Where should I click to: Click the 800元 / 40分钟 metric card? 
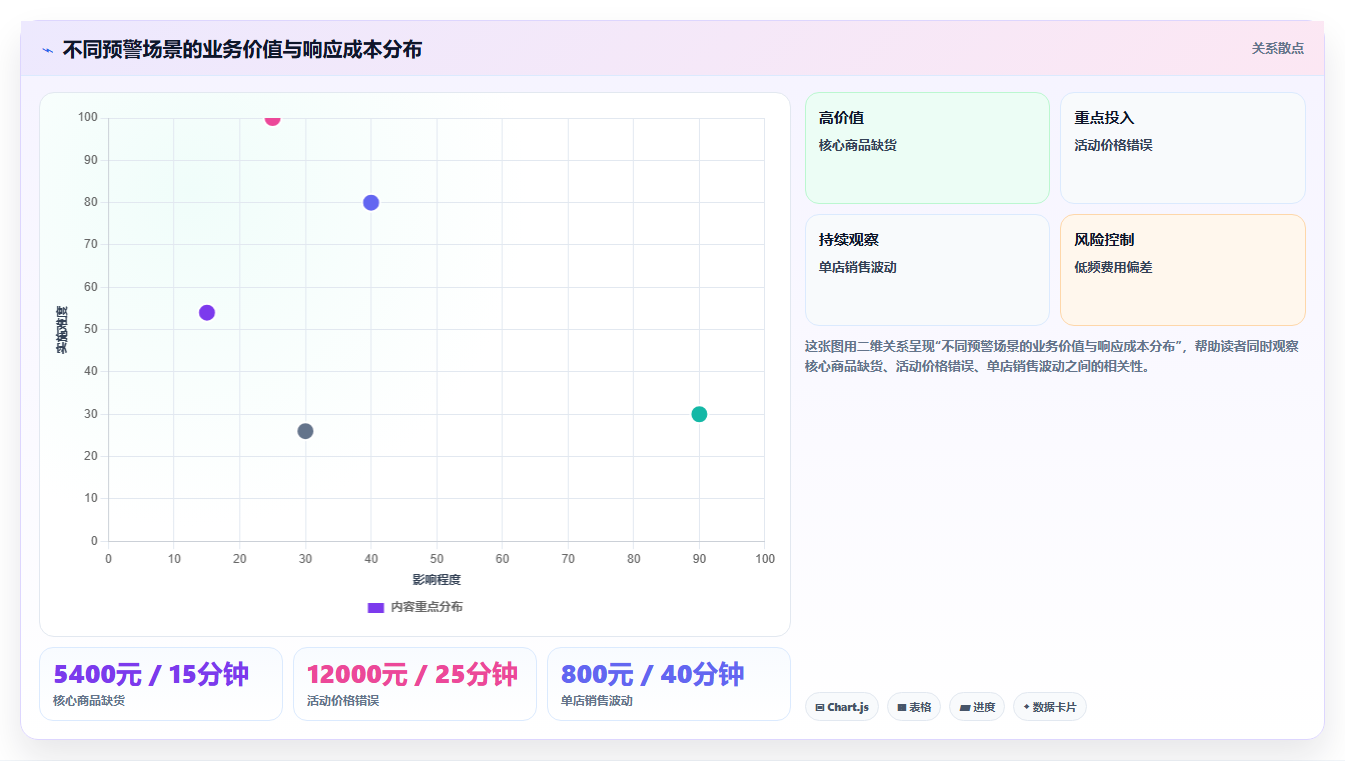669,684
